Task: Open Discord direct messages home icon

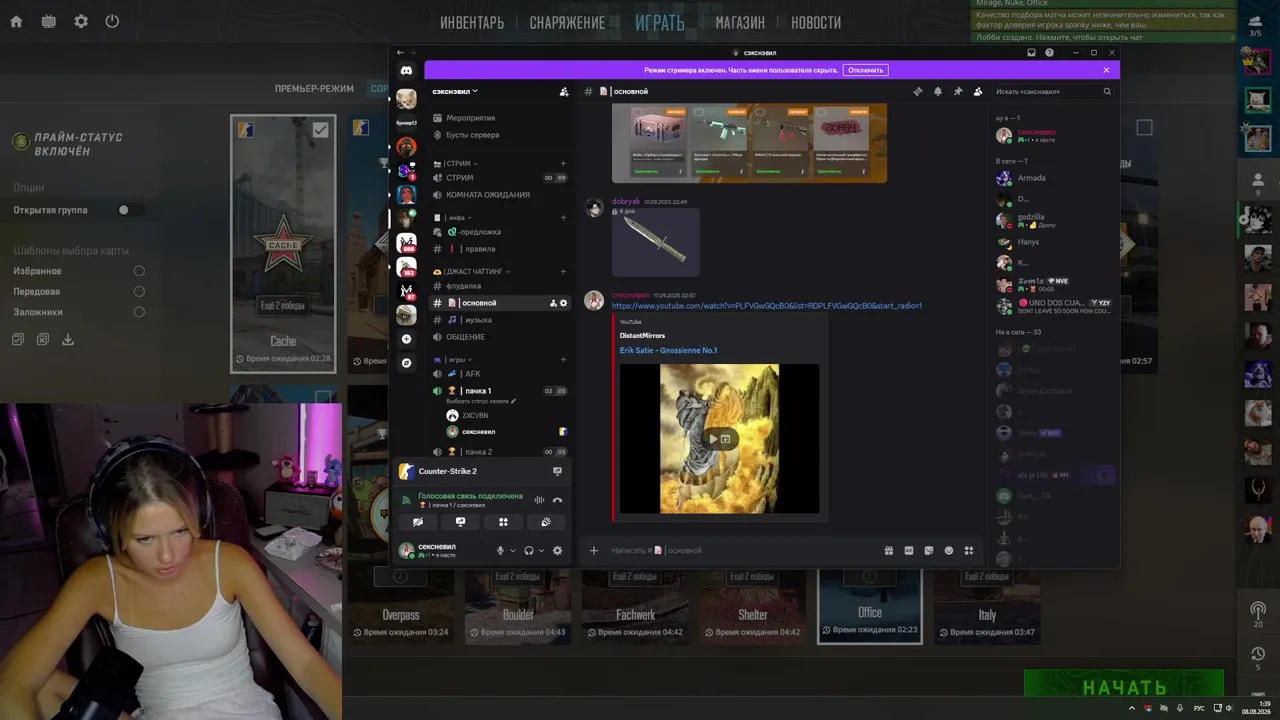Action: pyautogui.click(x=406, y=70)
